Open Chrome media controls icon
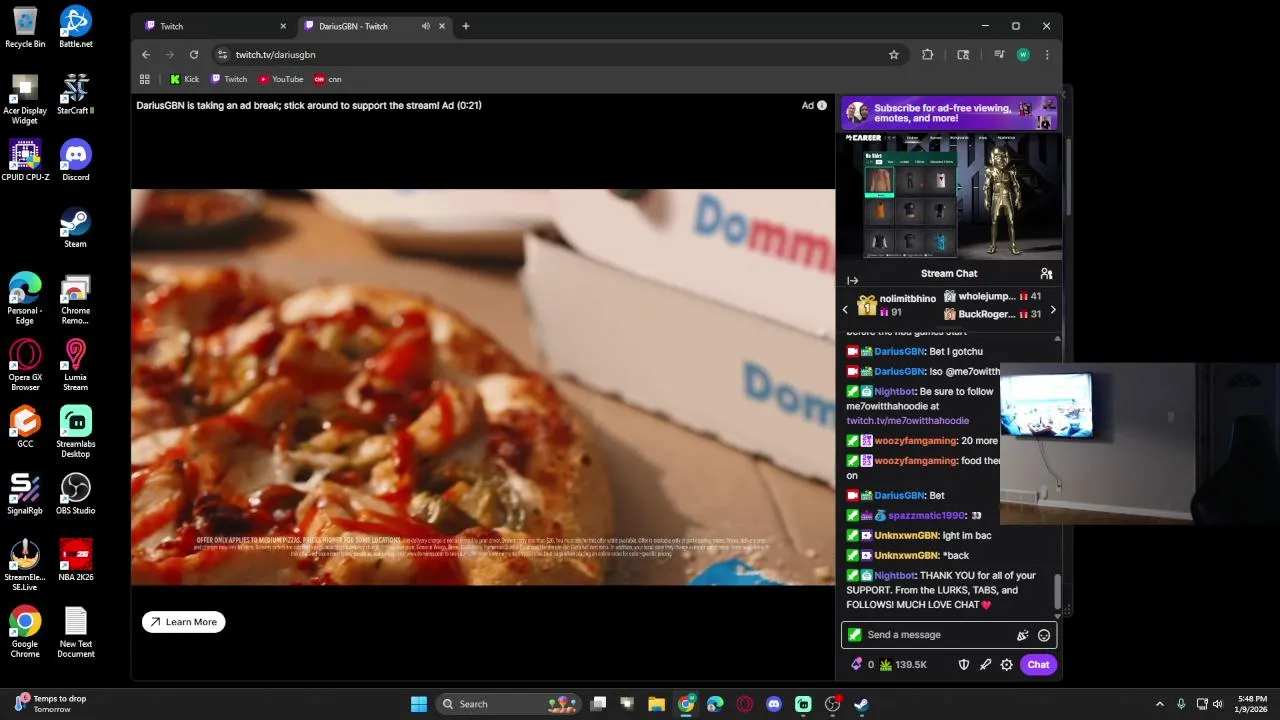The width and height of the screenshot is (1280, 720). click(998, 55)
